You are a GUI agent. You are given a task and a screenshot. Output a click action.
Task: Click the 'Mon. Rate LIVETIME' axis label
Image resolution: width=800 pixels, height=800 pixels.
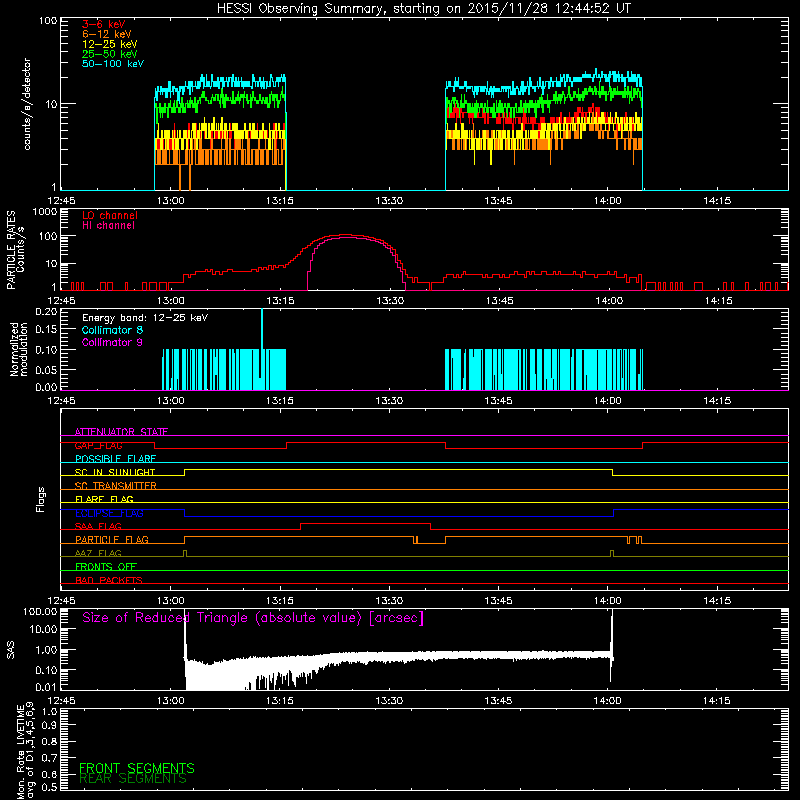[x=25, y=752]
